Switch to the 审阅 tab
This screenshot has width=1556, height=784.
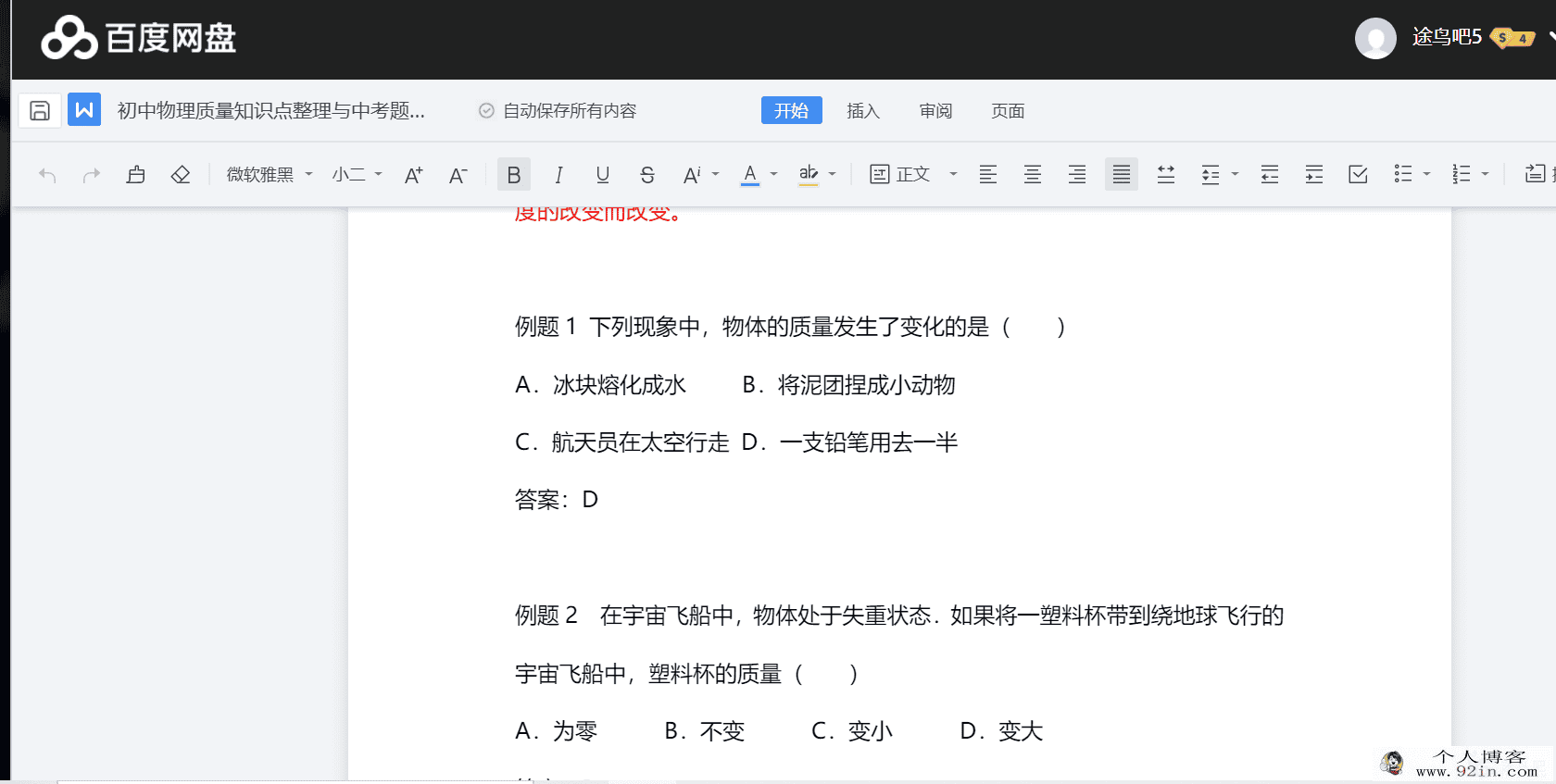click(935, 110)
